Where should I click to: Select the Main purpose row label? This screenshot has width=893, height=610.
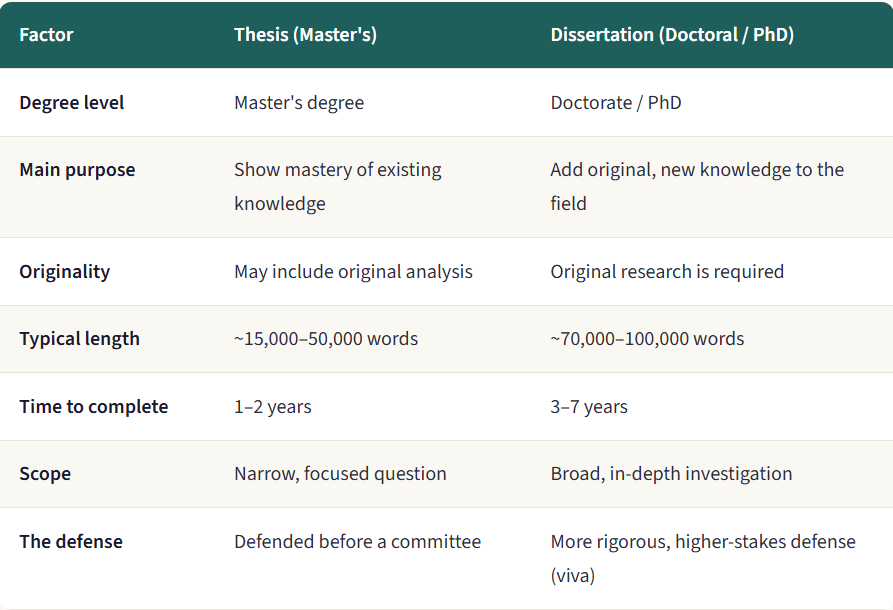point(77,170)
